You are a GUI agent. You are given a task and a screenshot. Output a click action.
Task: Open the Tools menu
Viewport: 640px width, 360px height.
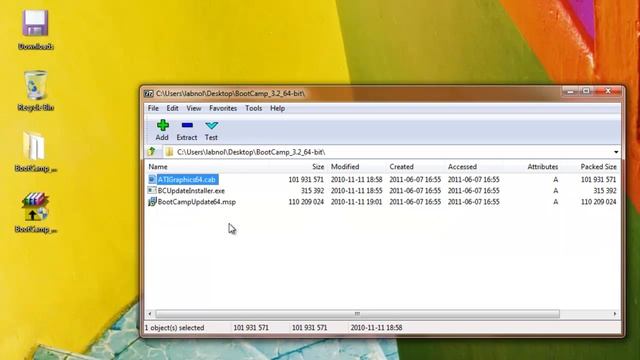coord(253,108)
